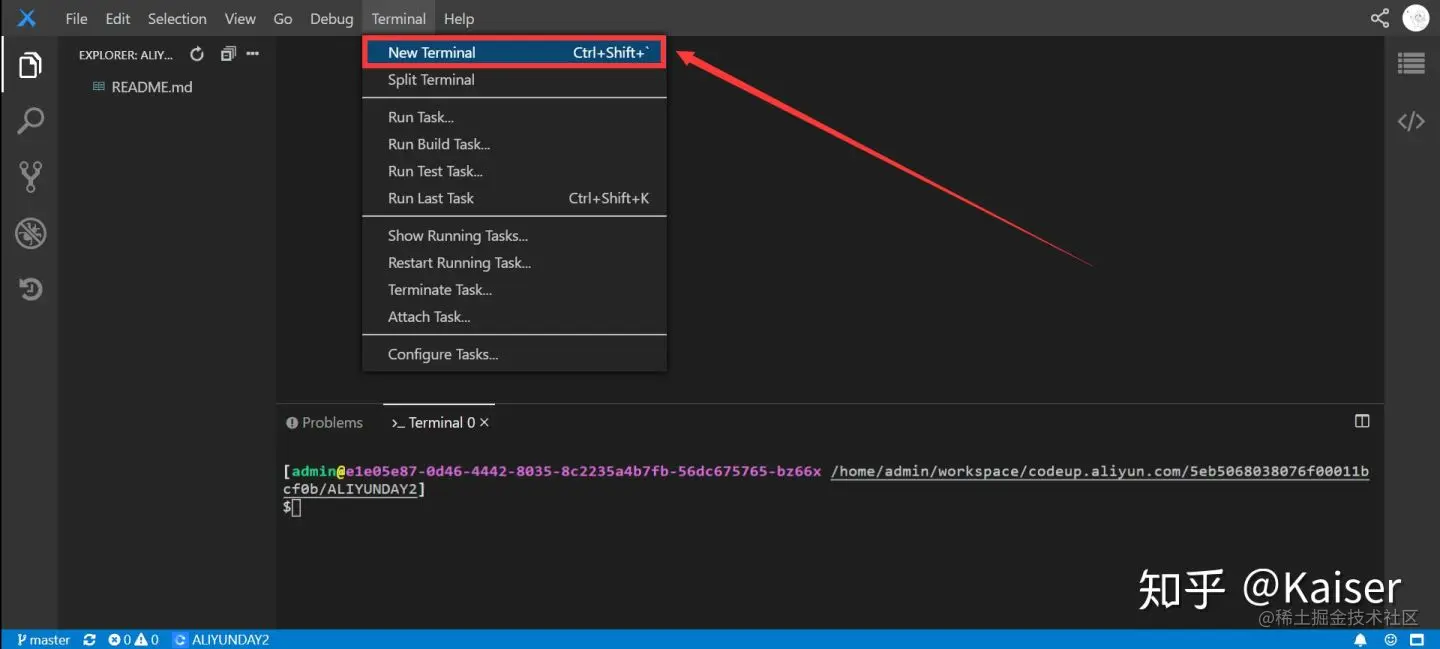The width and height of the screenshot is (1440, 649).
Task: Collapse all folders in explorer
Action: point(227,54)
